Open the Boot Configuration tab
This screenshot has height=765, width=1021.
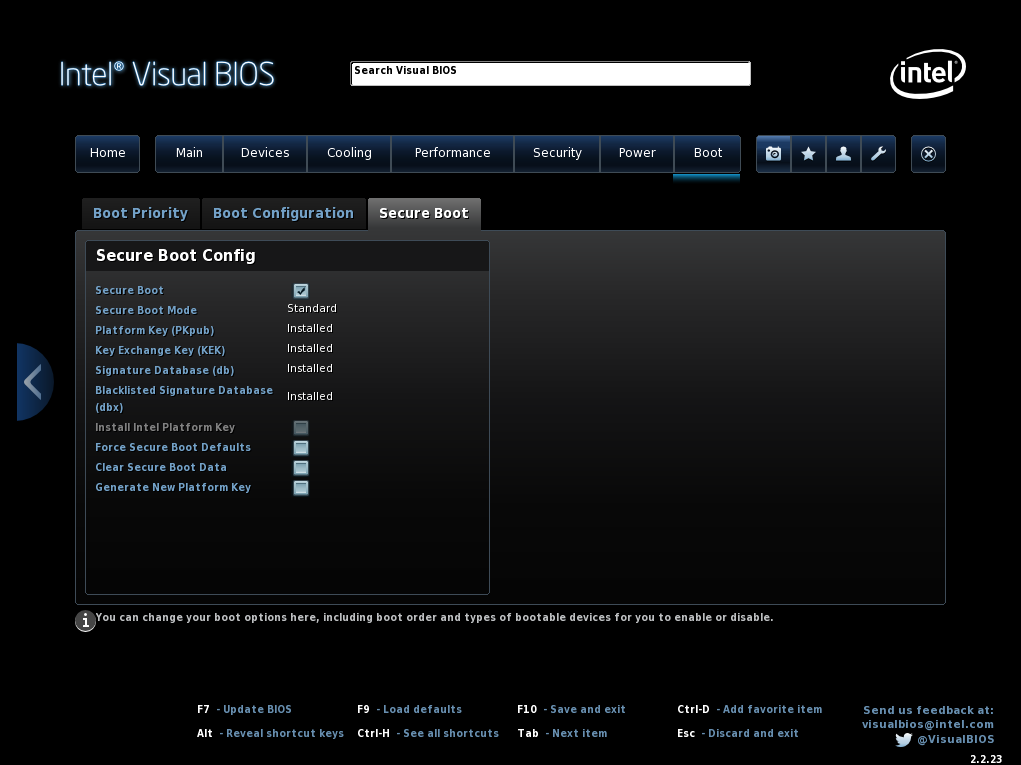283,213
